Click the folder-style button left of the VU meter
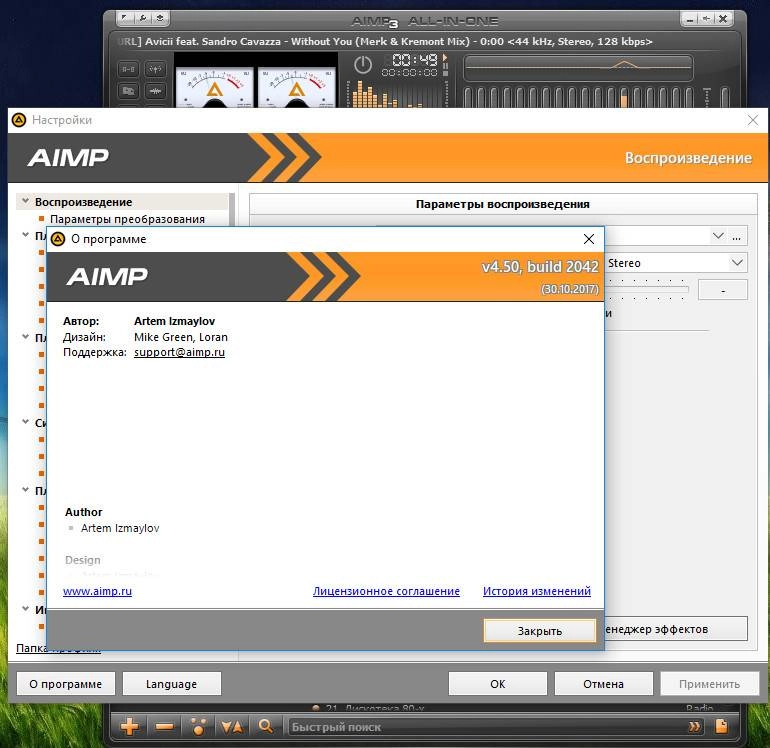Viewport: 770px width, 748px height. 128,91
